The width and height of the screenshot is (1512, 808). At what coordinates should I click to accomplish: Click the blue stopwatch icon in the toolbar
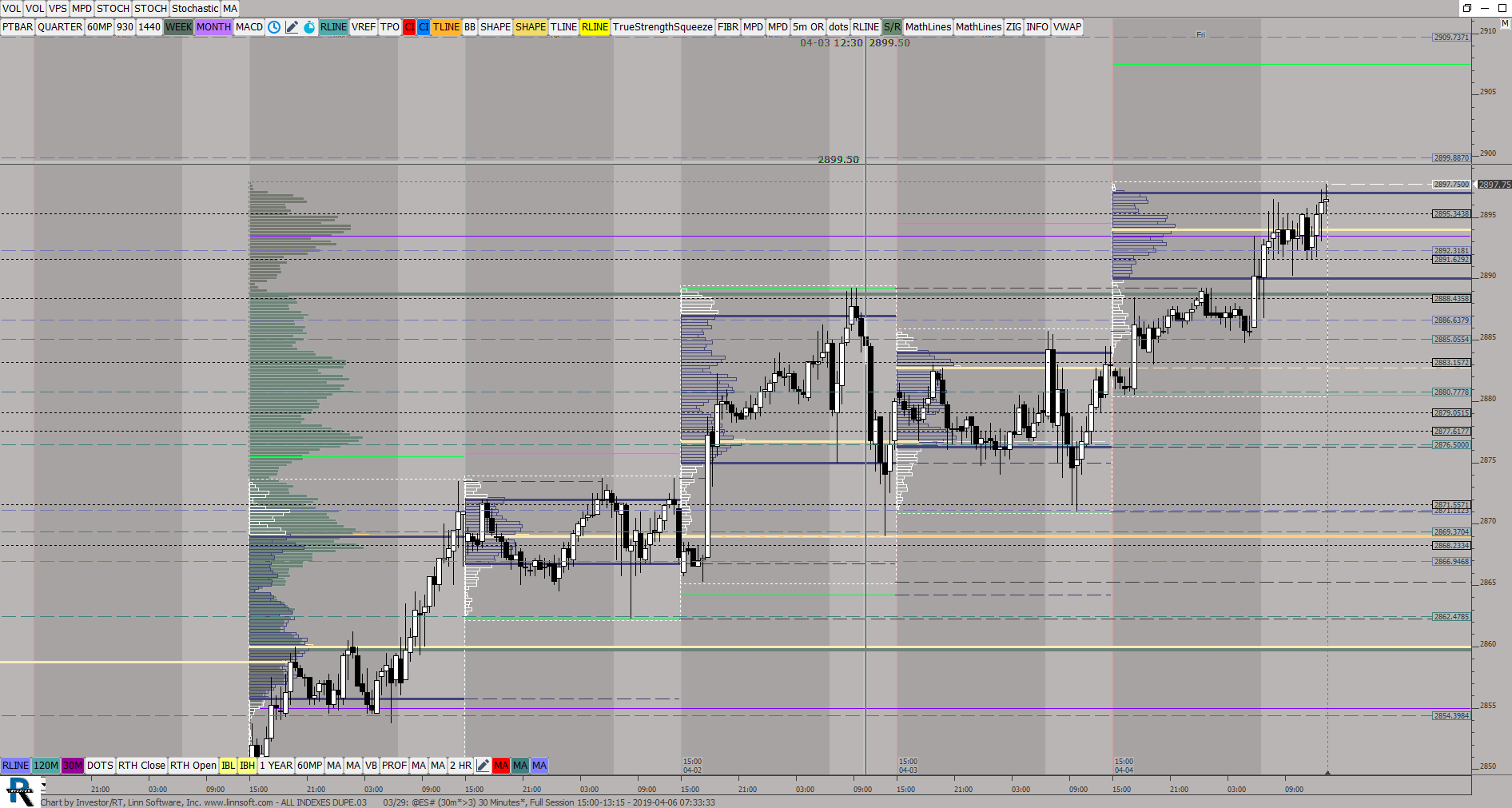(x=309, y=27)
